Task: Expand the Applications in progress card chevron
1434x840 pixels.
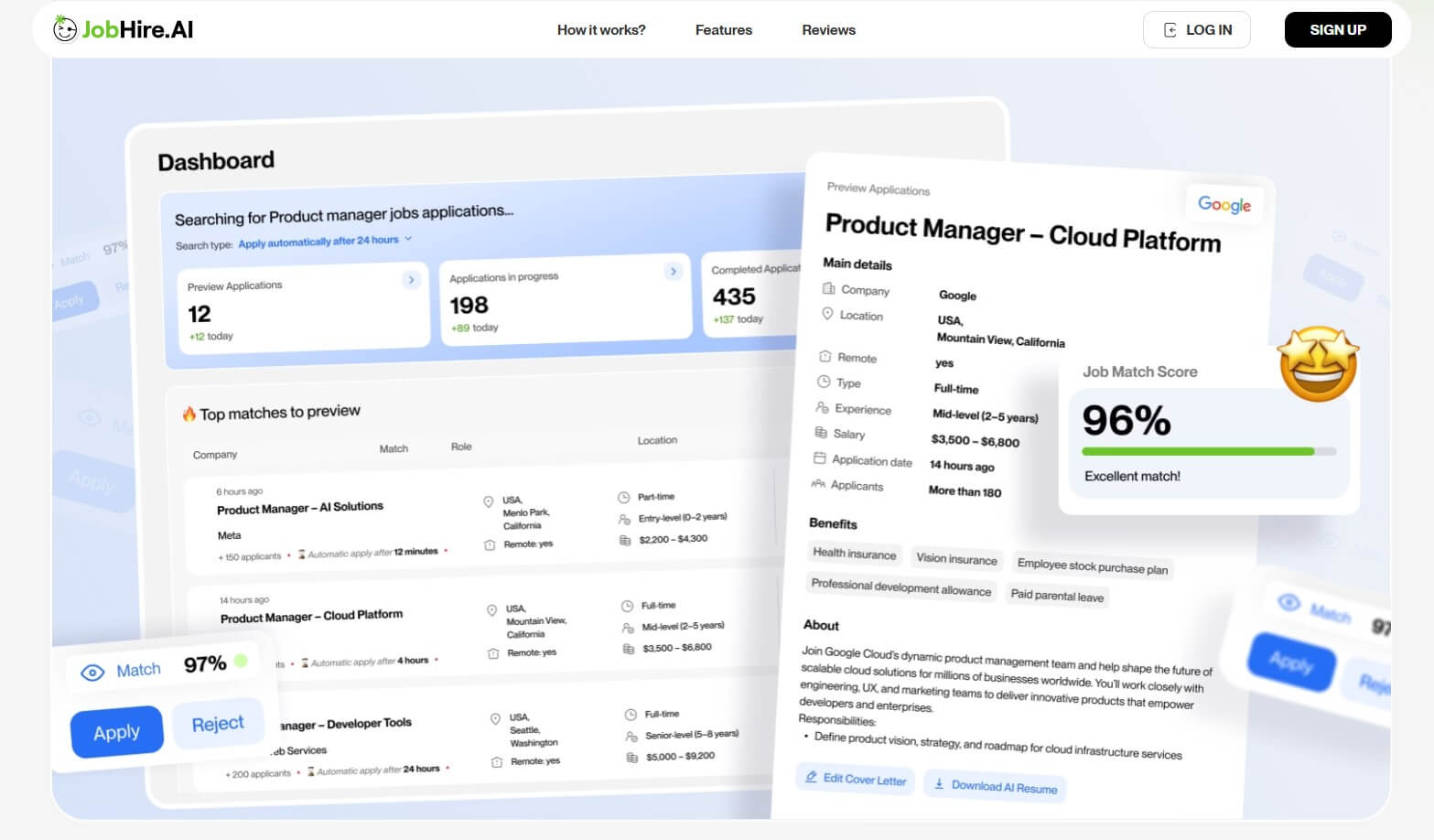Action: pyautogui.click(x=674, y=272)
